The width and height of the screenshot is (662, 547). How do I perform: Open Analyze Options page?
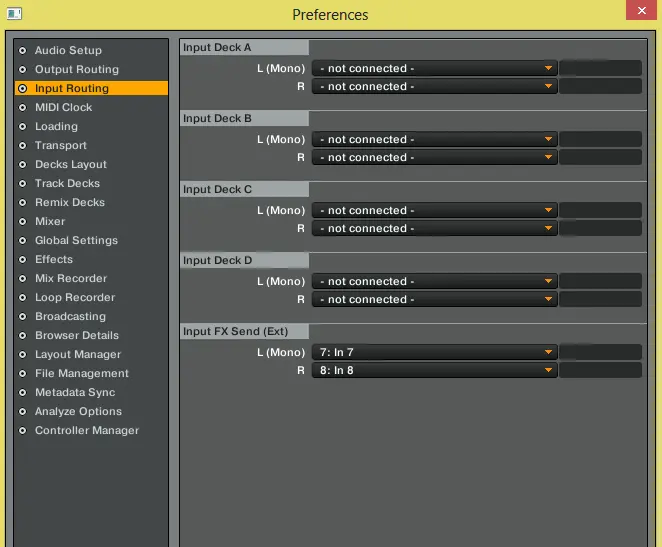[78, 411]
